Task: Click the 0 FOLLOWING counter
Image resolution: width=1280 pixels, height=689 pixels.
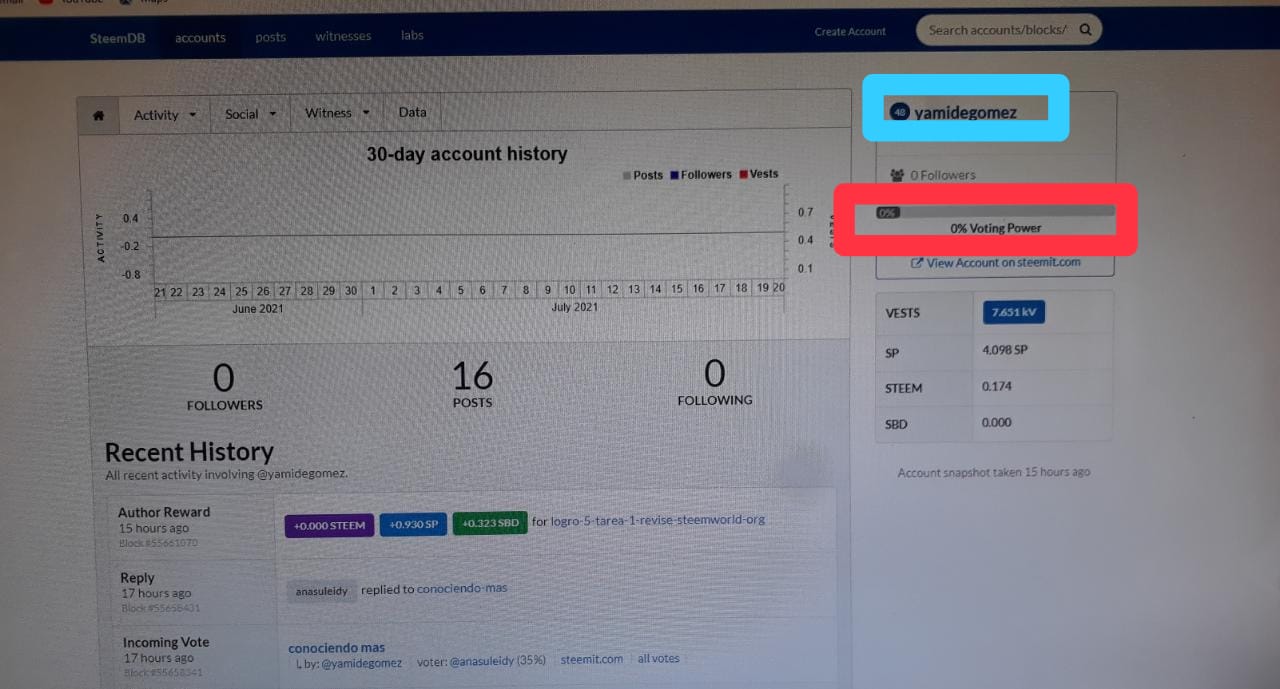Action: [714, 381]
